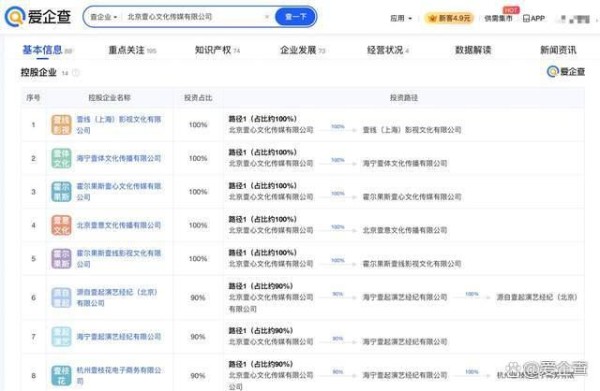Click the orange company logo in row 4
The image size is (600, 391).
(61, 225)
